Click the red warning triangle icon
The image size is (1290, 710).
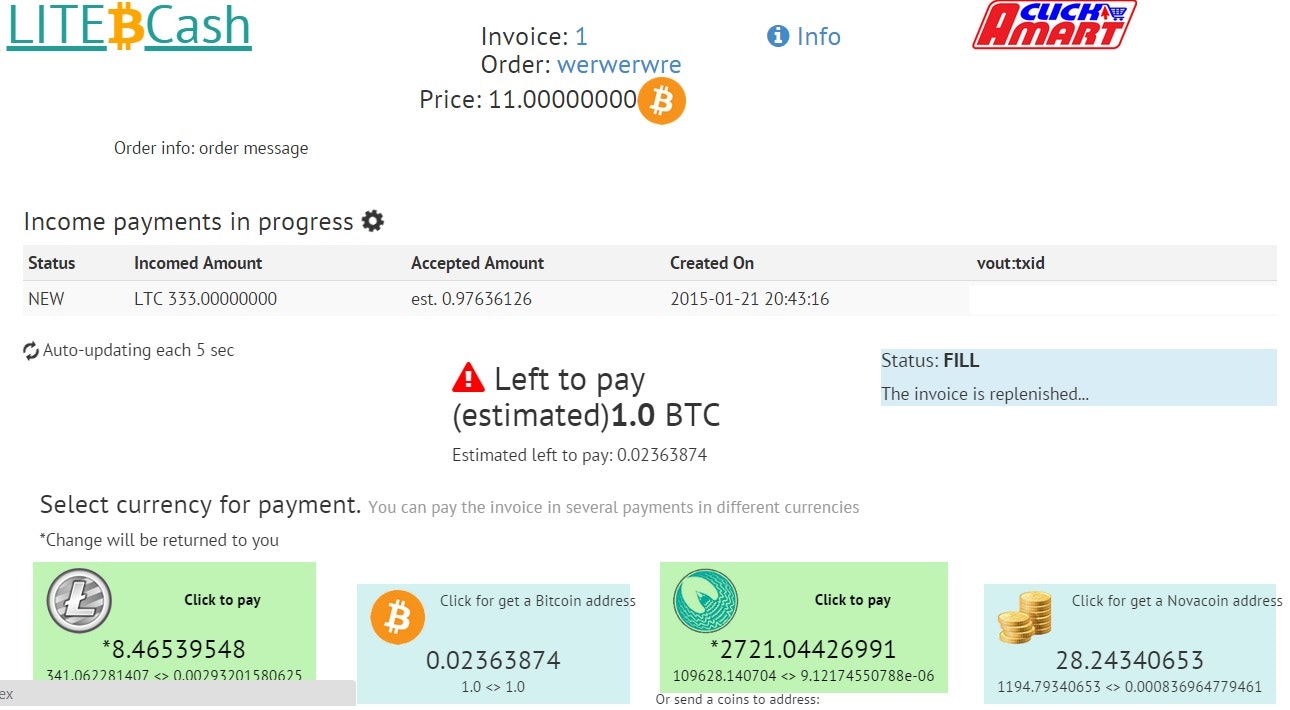coord(468,378)
